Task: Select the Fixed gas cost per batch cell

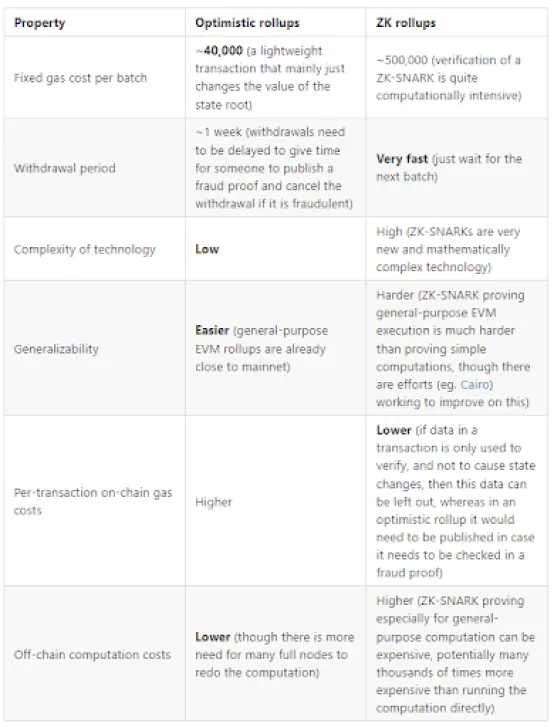Action: pyautogui.click(x=95, y=77)
